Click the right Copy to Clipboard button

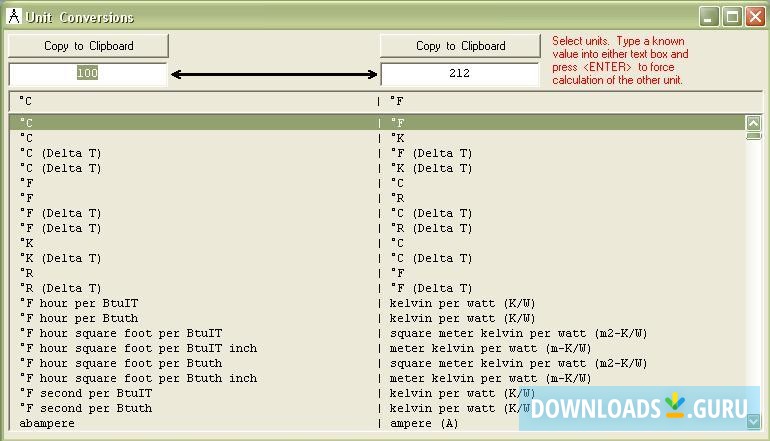(460, 46)
